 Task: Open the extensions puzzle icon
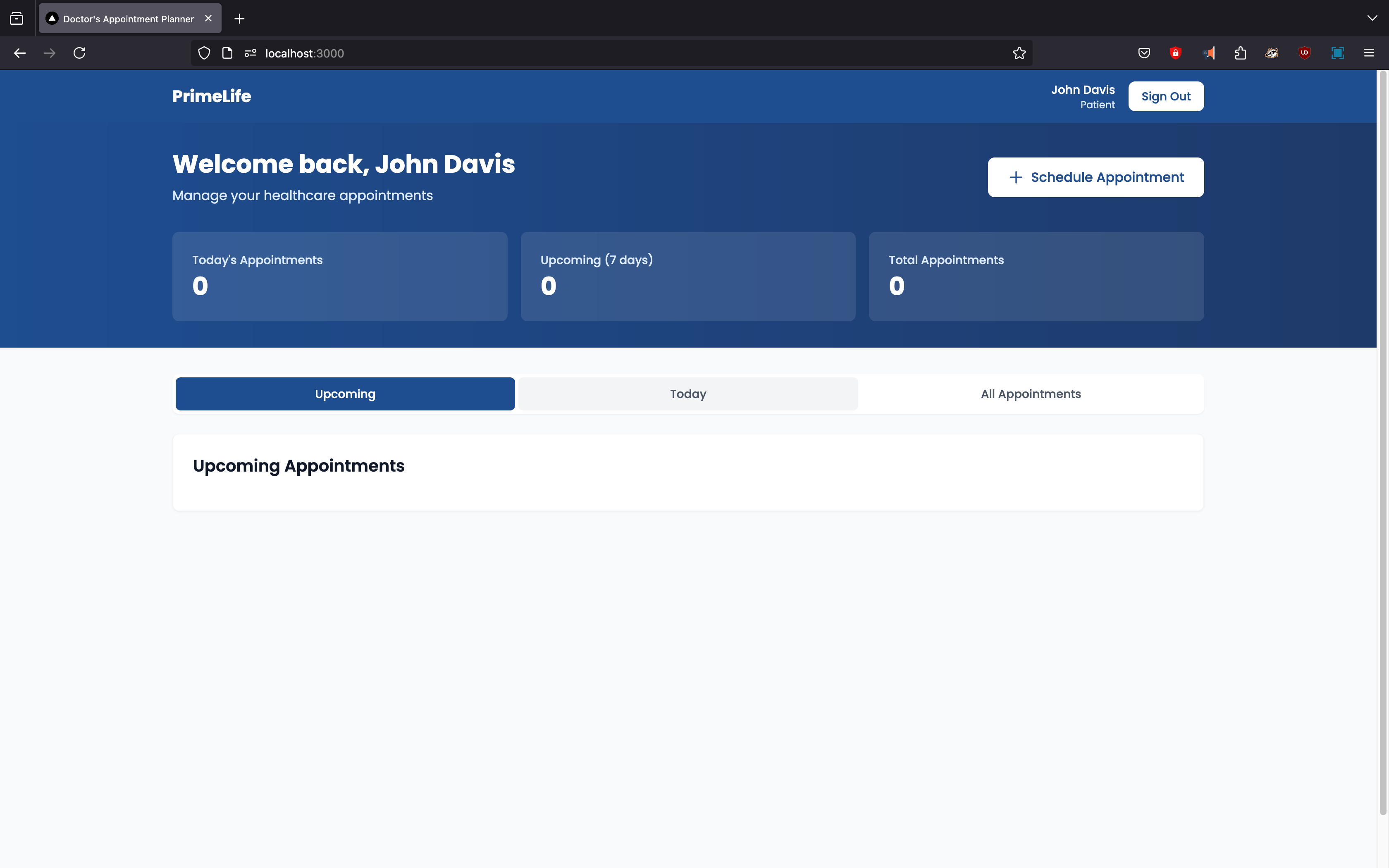[1240, 53]
